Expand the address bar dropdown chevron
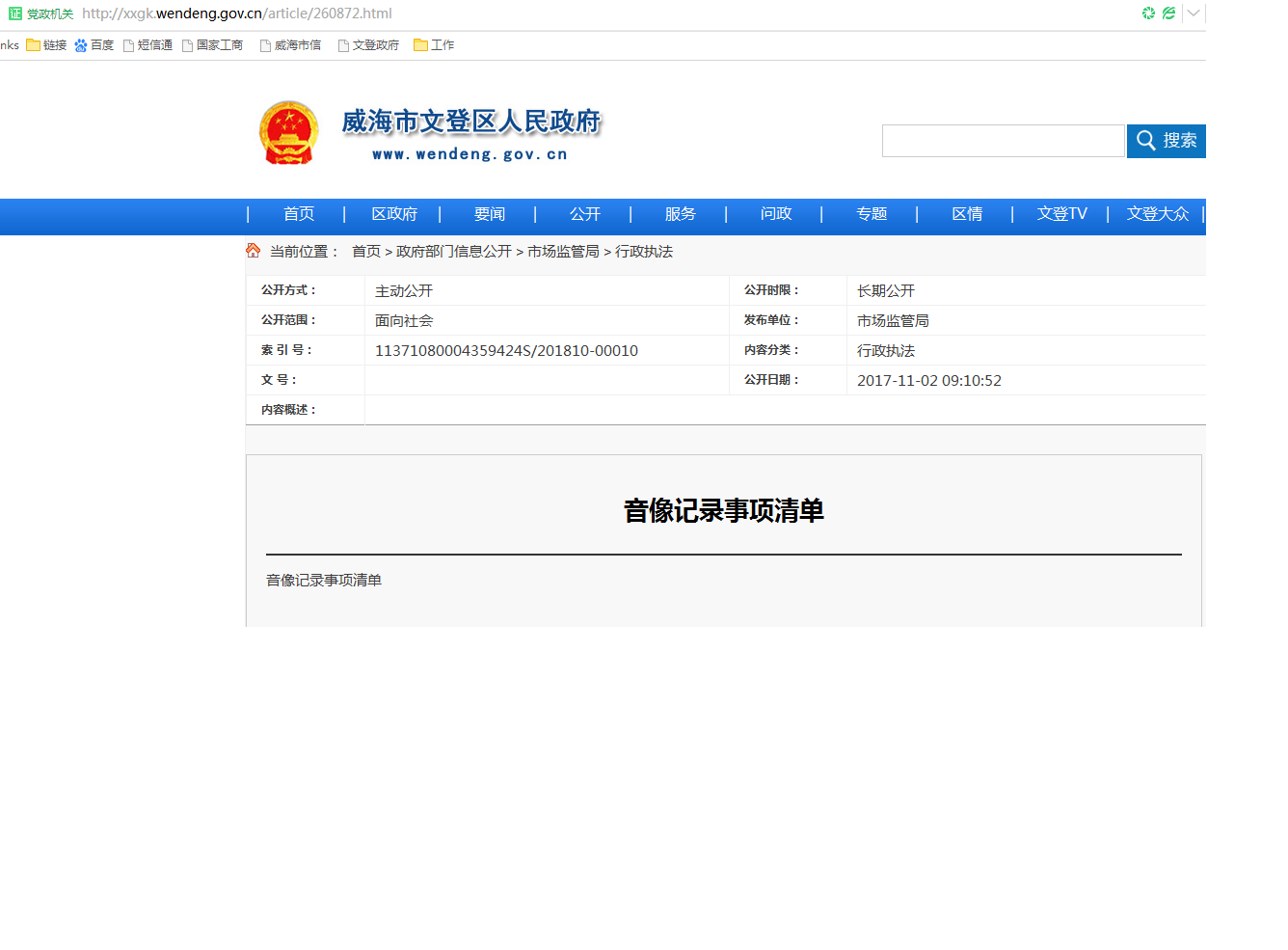 click(1194, 14)
